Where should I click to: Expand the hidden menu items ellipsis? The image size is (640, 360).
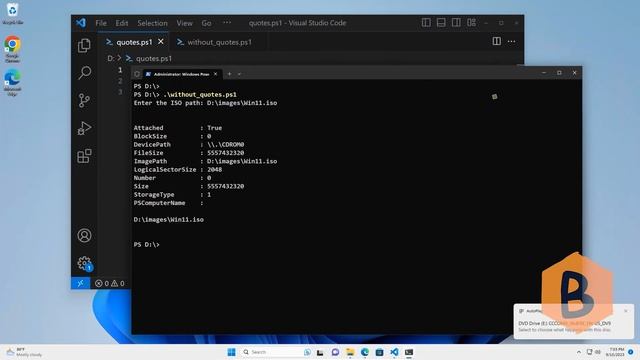227,23
